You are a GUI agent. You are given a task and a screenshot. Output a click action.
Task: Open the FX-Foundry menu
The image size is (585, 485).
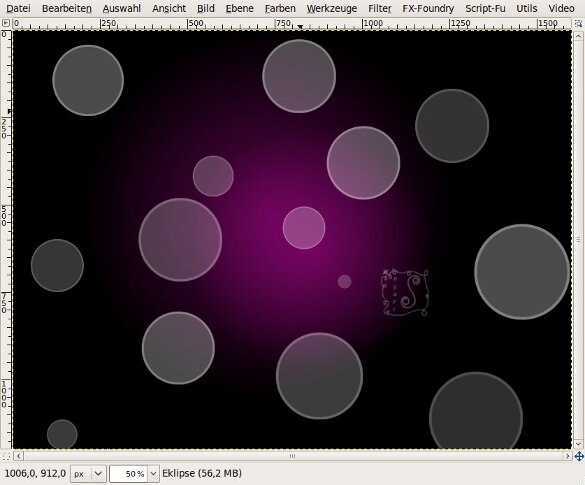(x=428, y=8)
